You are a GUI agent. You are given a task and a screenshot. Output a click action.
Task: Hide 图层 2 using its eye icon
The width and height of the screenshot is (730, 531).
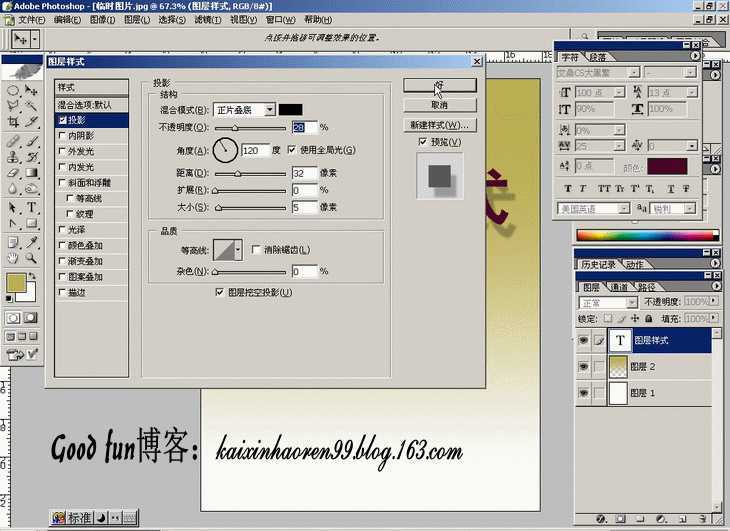[x=583, y=366]
